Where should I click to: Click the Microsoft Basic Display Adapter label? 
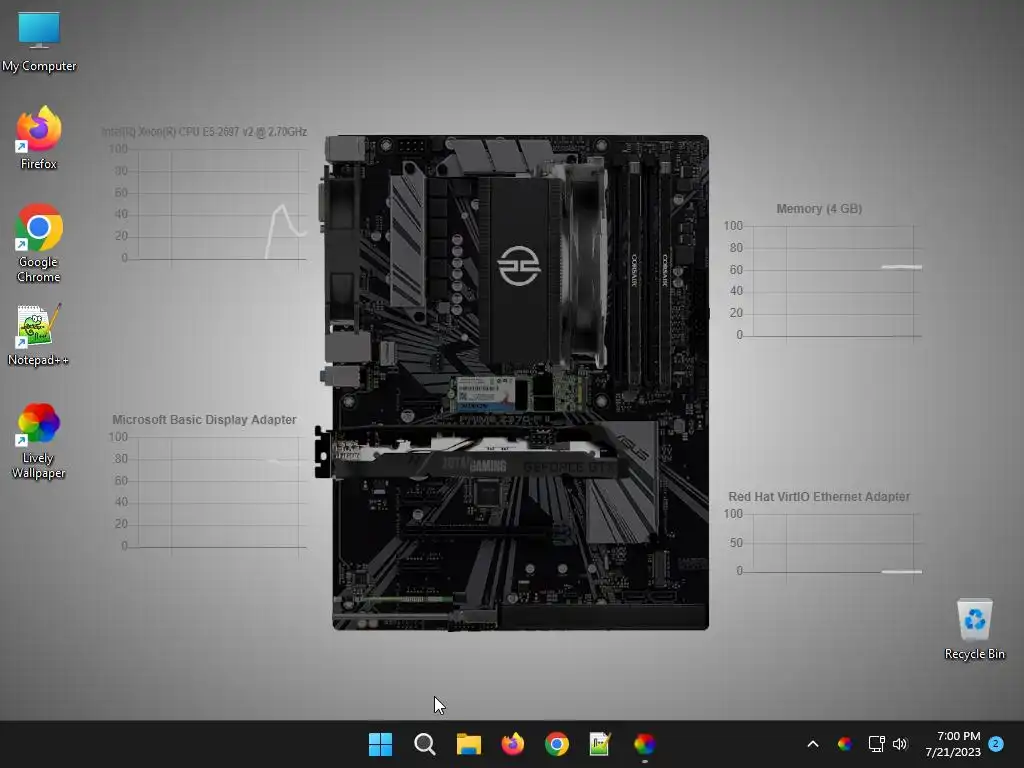pyautogui.click(x=204, y=420)
